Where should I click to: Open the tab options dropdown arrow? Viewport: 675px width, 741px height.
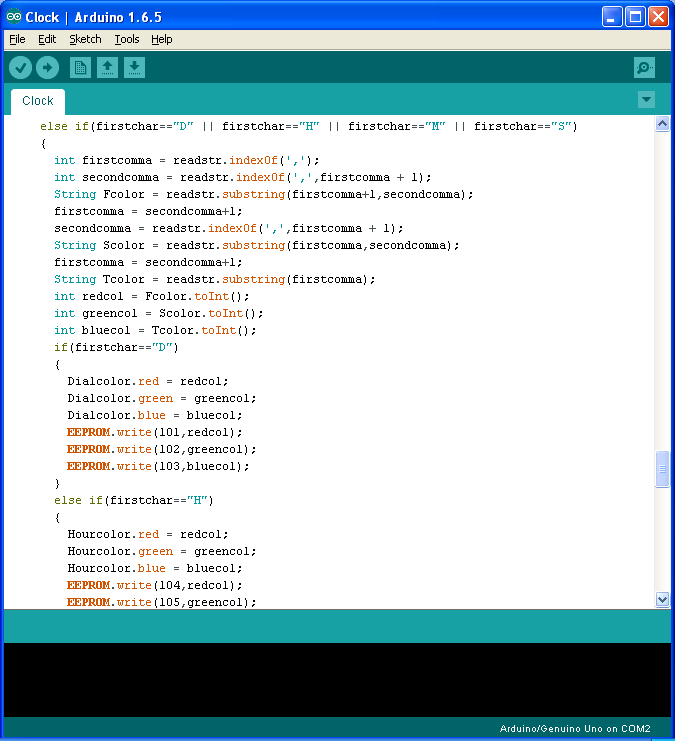646,99
